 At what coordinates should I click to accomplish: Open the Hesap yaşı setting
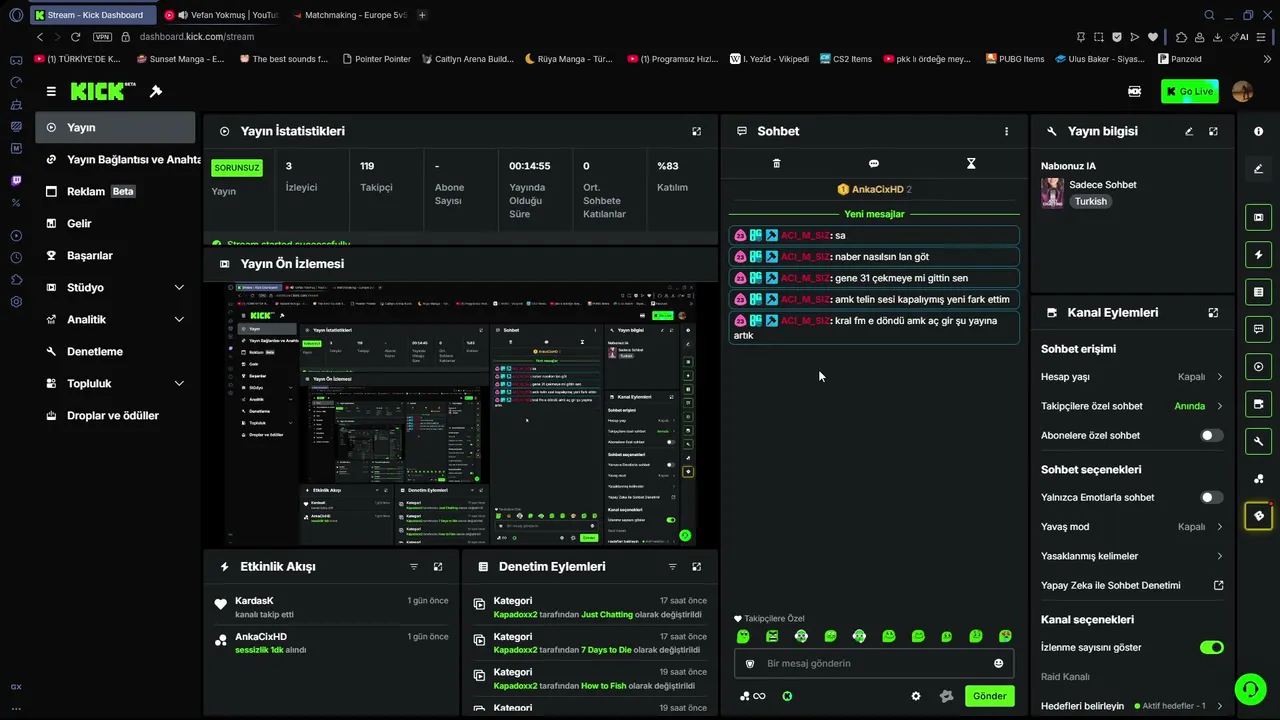click(1131, 377)
